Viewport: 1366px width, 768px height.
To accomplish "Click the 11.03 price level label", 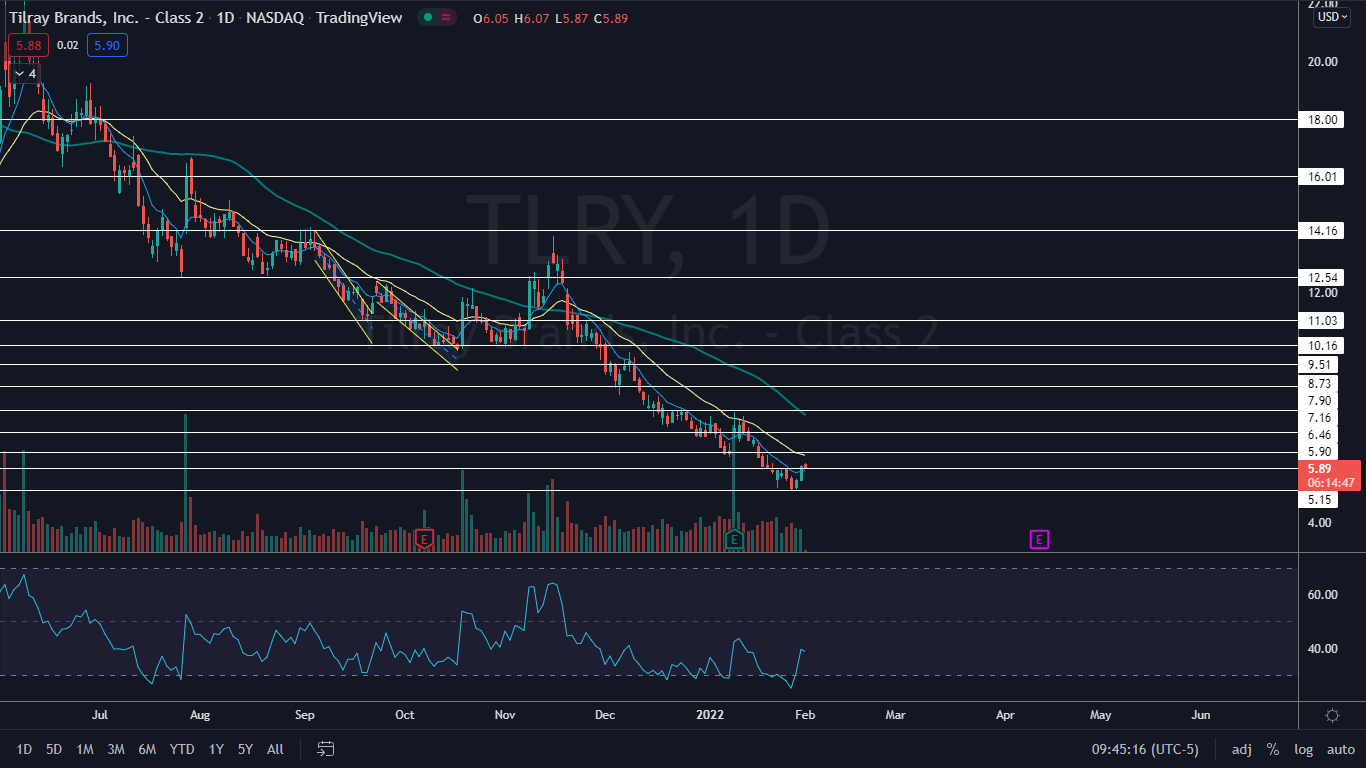I will [1322, 321].
